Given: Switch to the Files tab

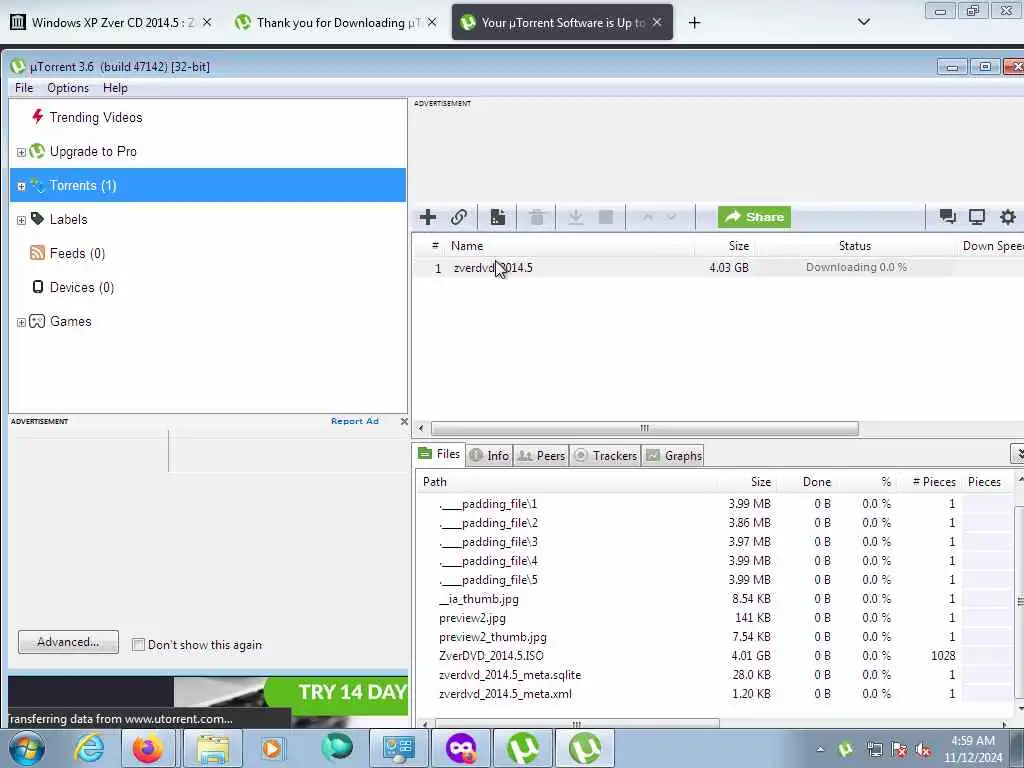Looking at the screenshot, I should 440,454.
